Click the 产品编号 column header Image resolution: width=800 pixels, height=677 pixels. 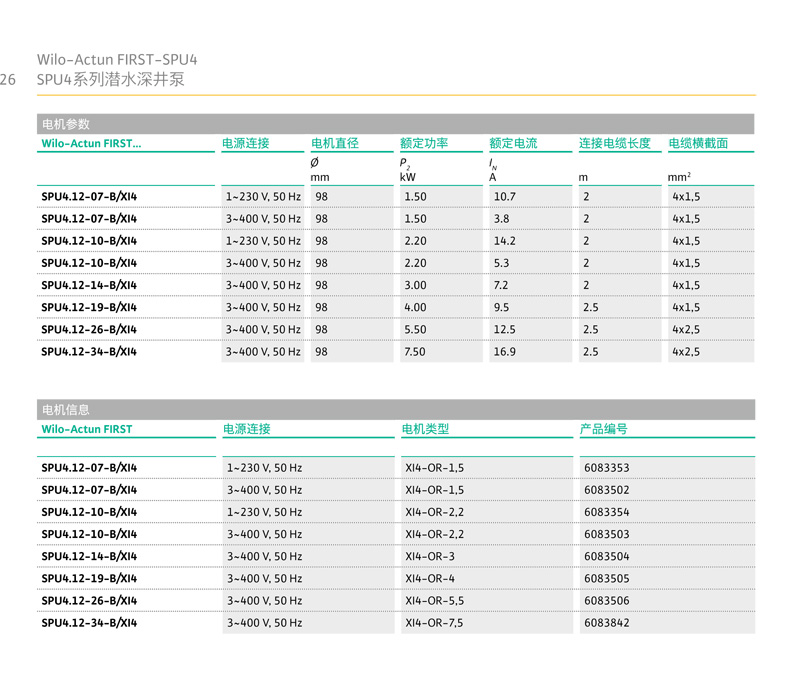pos(604,429)
